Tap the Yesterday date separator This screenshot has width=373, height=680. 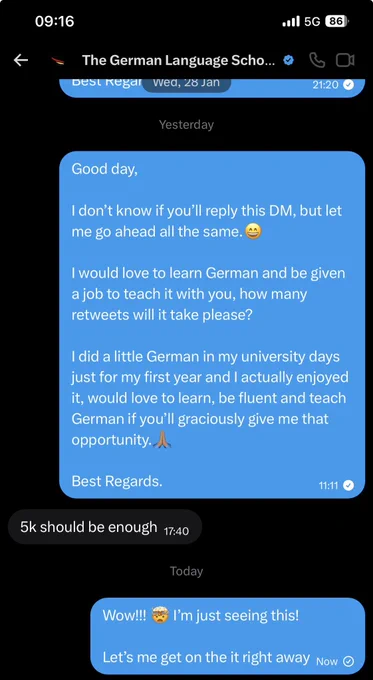coord(186,125)
